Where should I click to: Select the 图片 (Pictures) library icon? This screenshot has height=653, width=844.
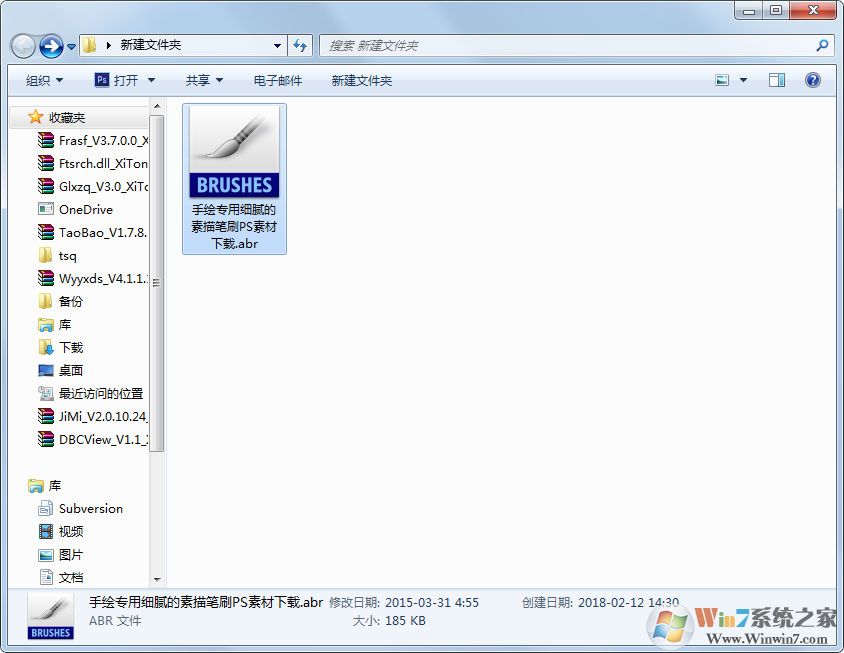coord(70,554)
